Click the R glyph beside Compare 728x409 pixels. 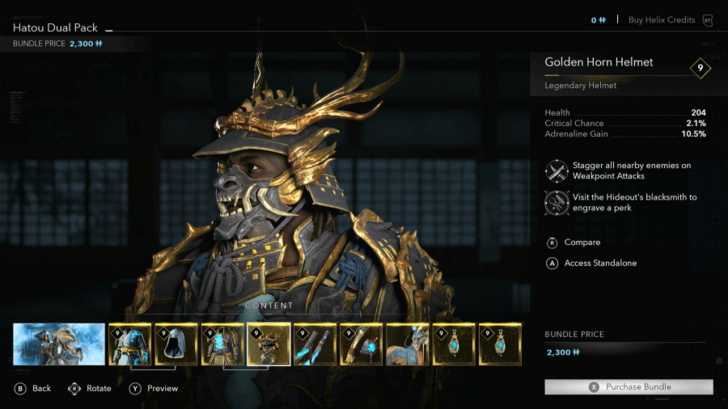pos(552,242)
